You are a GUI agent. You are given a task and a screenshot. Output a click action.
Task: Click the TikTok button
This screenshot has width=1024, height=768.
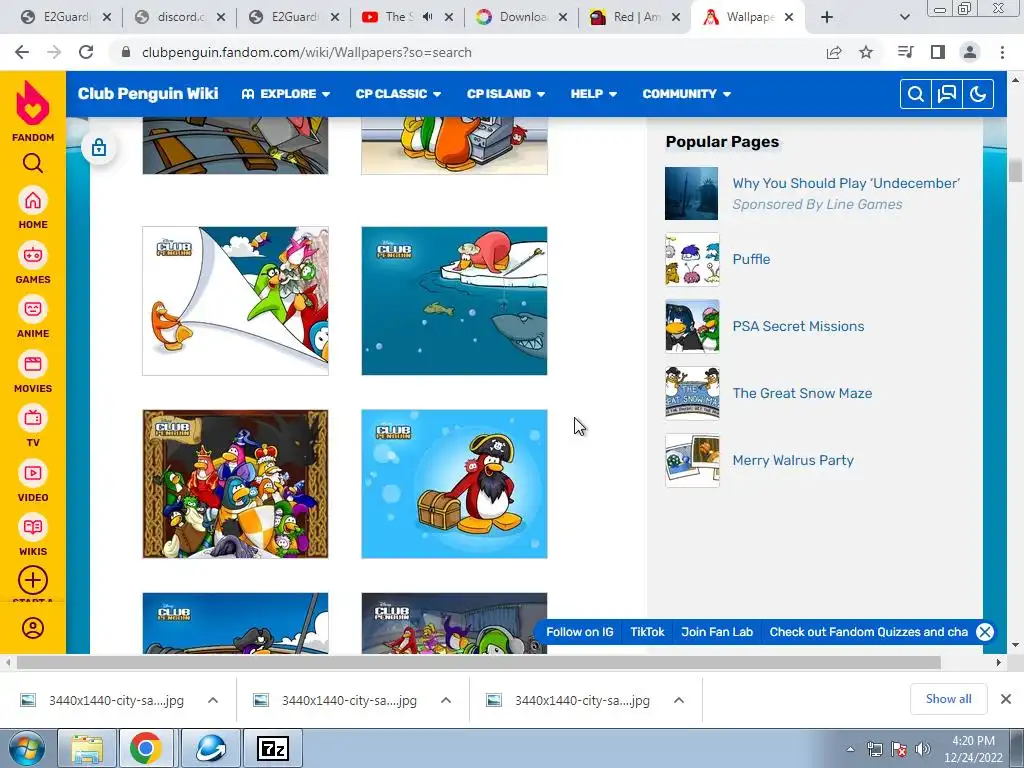(647, 632)
